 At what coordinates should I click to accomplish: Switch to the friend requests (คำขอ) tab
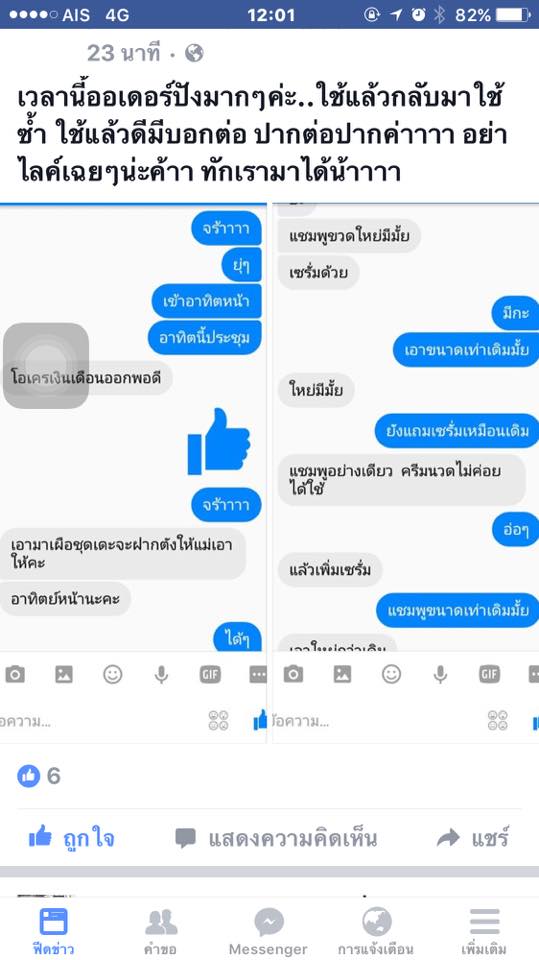pos(160,931)
